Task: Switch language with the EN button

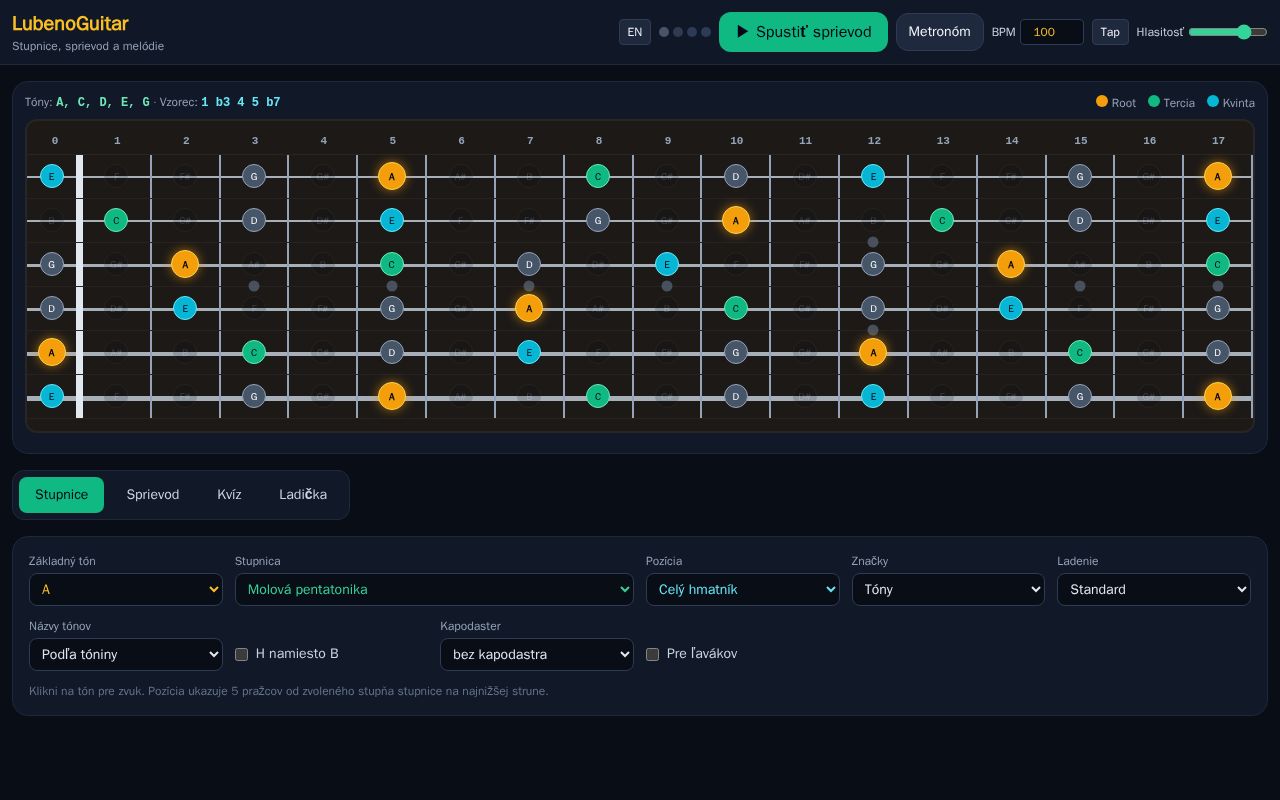Action: [635, 32]
